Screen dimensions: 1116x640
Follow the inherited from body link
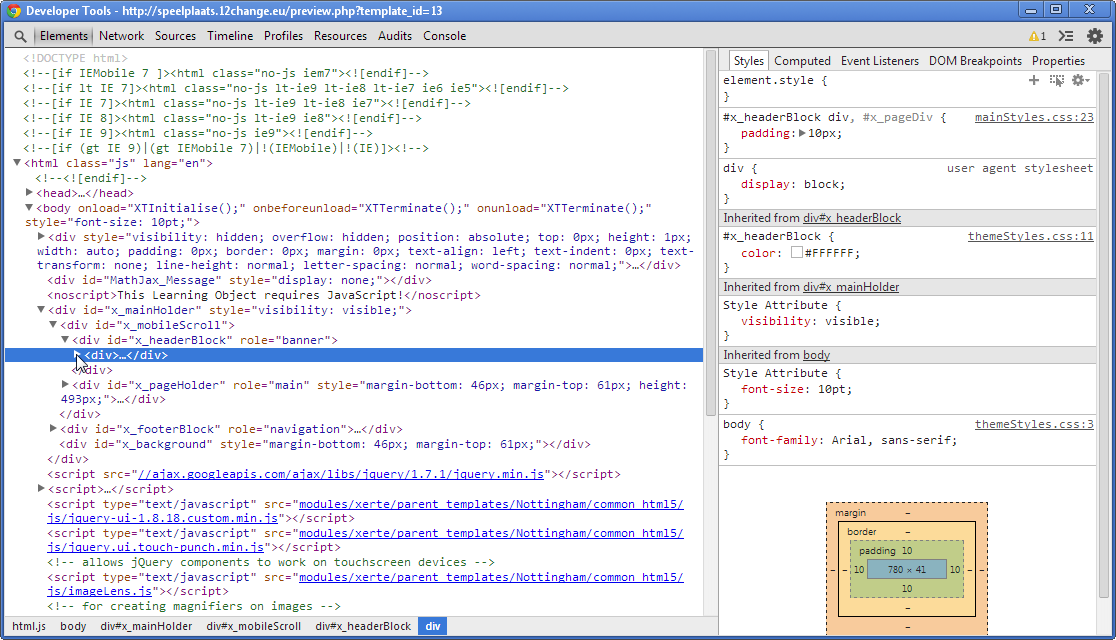(x=816, y=355)
